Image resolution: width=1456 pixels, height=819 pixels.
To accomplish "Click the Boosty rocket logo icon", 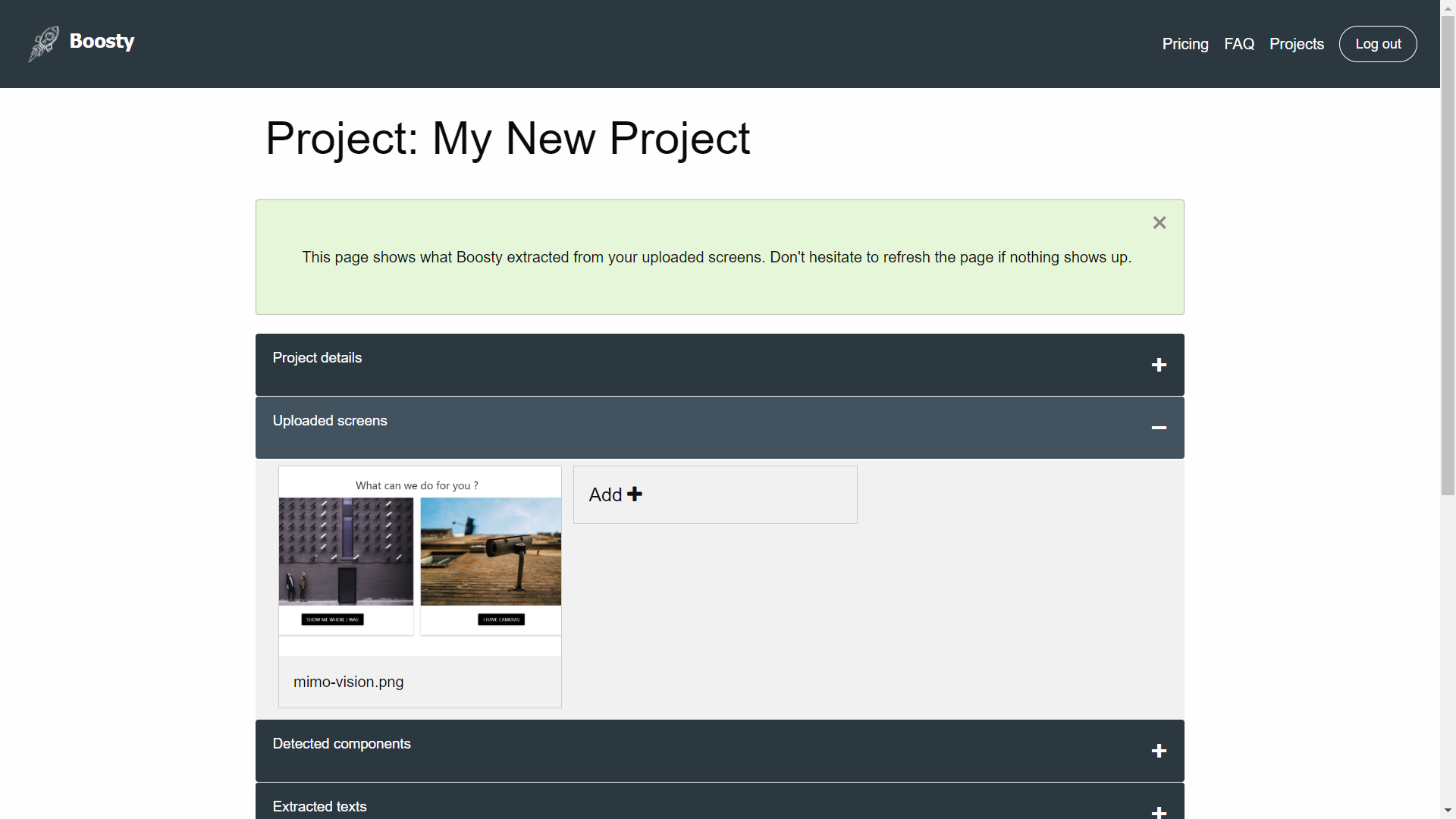I will click(x=43, y=44).
